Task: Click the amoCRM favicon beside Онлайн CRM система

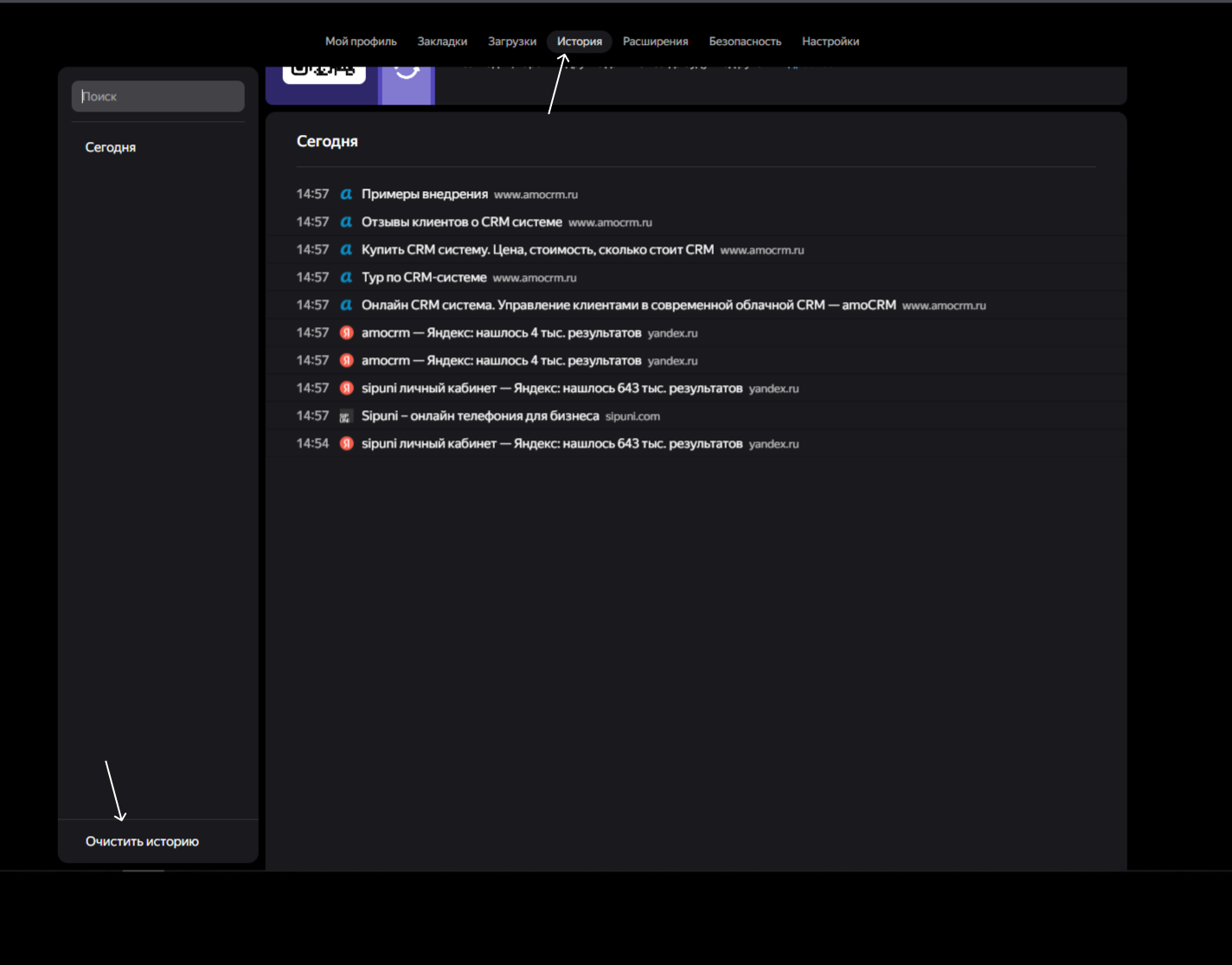Action: click(x=346, y=305)
